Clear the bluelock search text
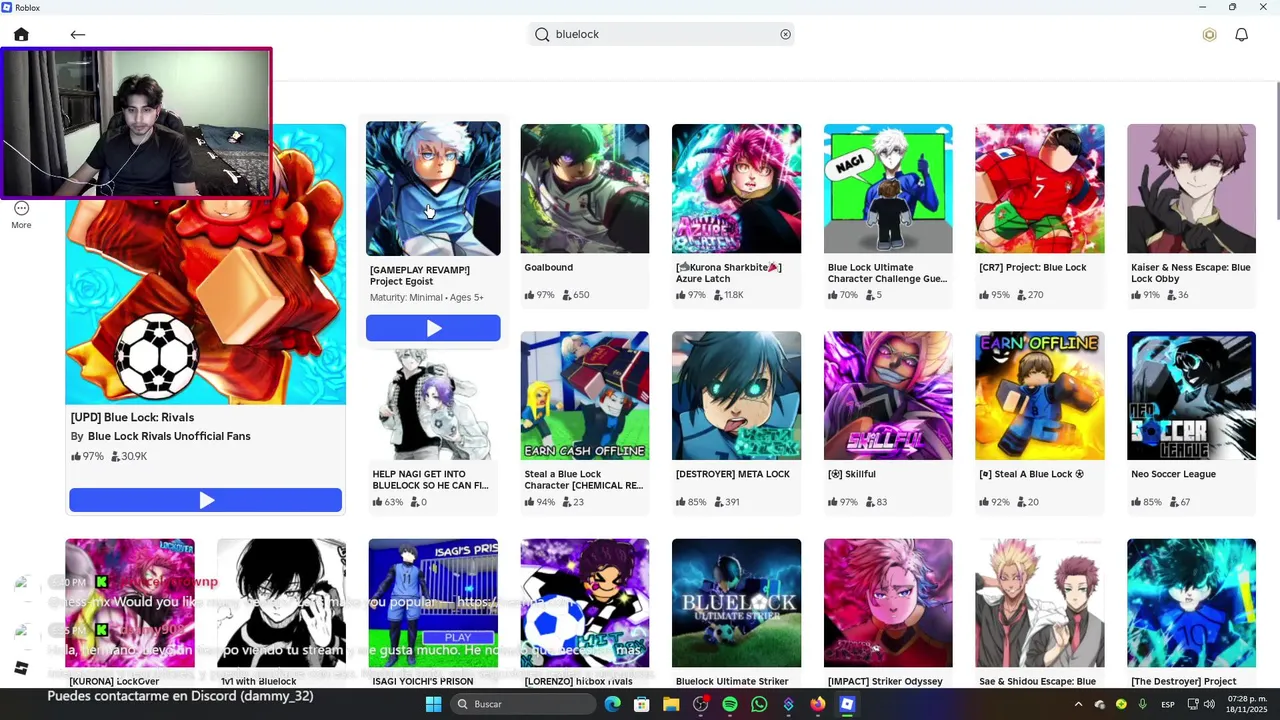The width and height of the screenshot is (1280, 720). click(785, 34)
